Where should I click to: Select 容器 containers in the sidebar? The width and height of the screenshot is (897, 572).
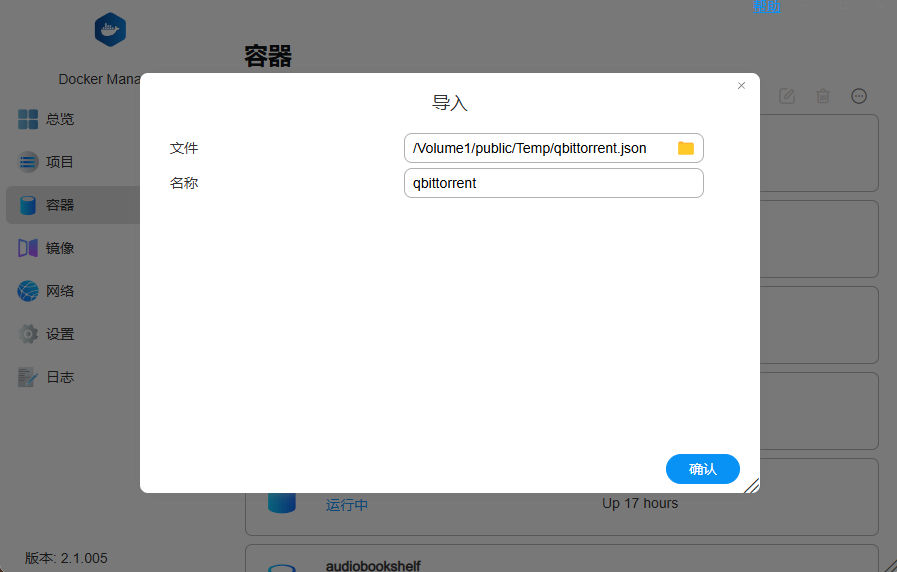[73, 205]
